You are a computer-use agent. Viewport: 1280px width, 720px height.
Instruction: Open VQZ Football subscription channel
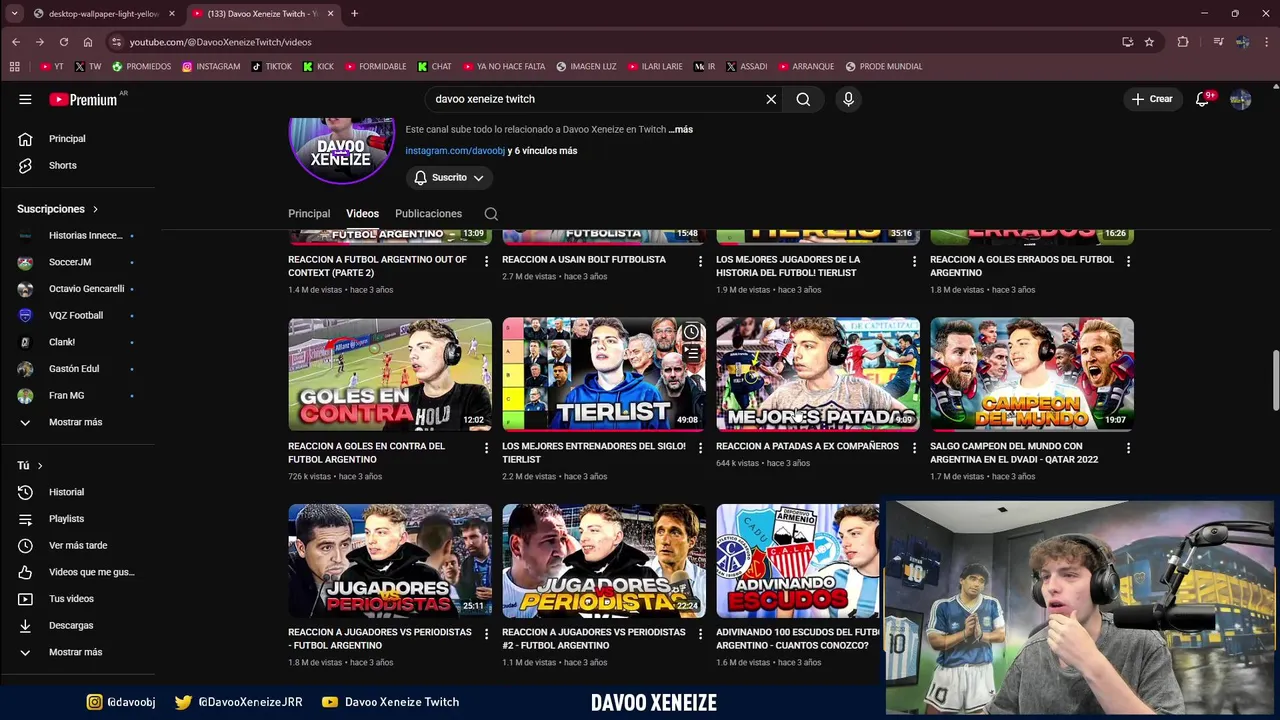point(78,315)
